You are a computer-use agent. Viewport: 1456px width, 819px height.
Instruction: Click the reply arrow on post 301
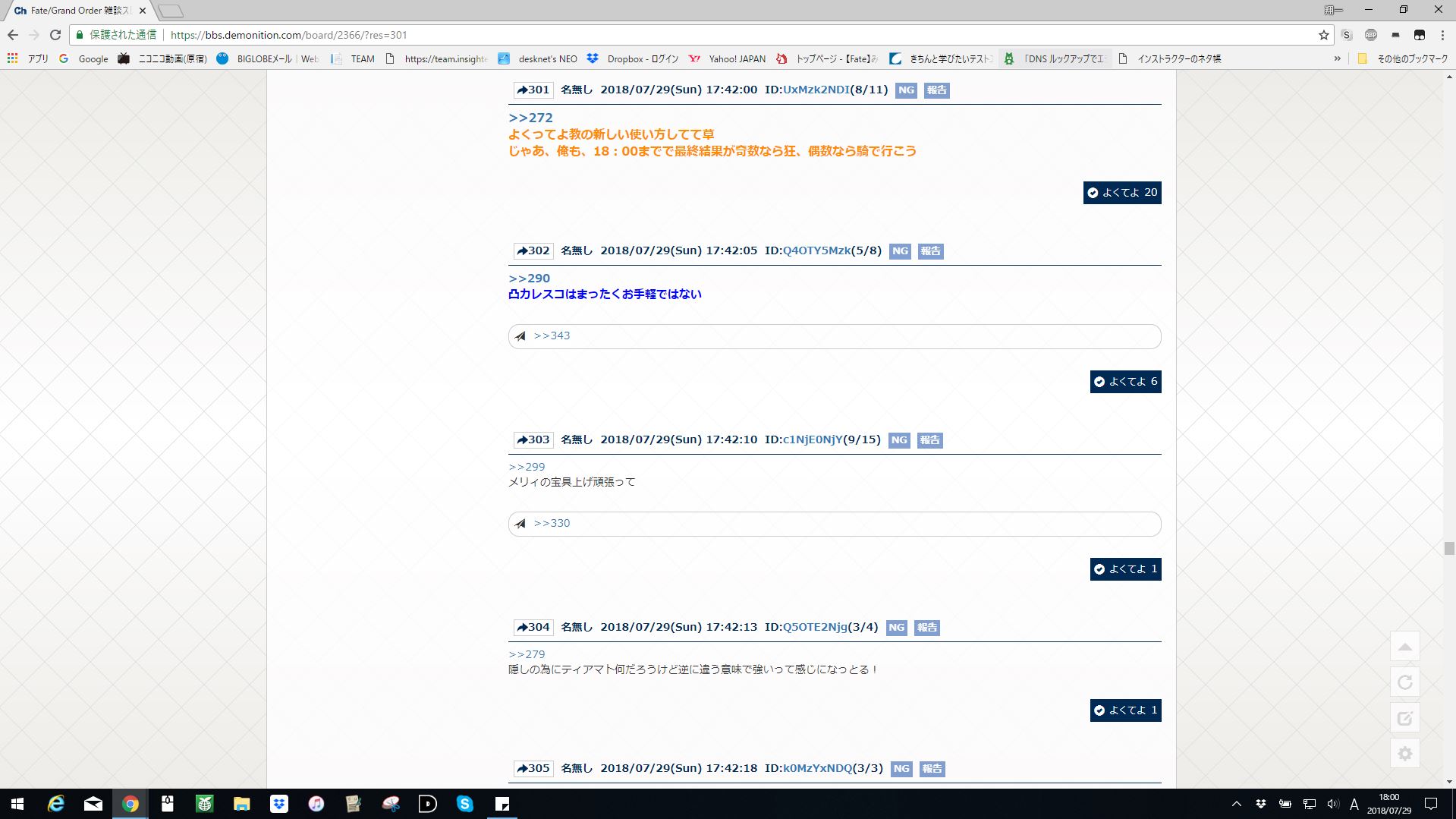pos(522,90)
